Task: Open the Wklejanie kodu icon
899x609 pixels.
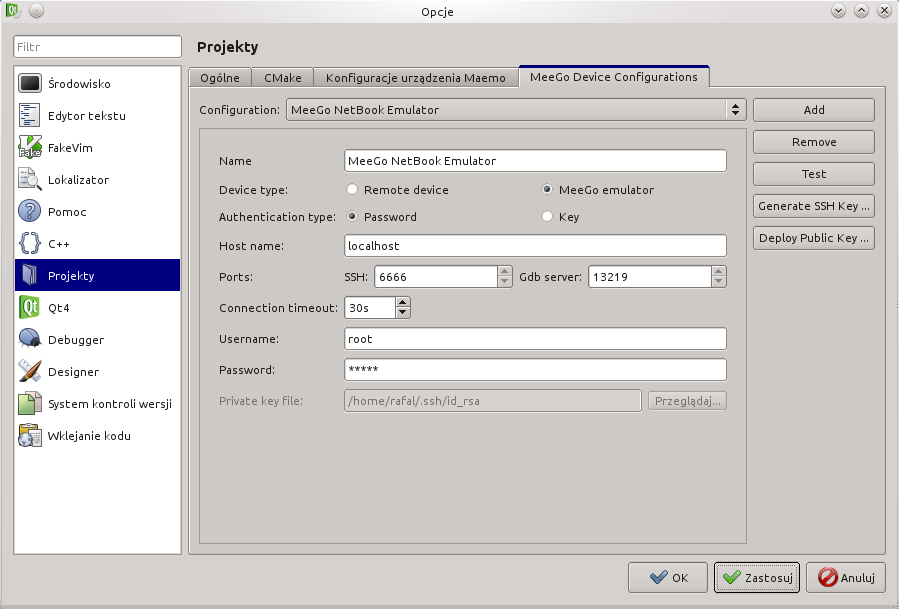Action: (x=30, y=436)
